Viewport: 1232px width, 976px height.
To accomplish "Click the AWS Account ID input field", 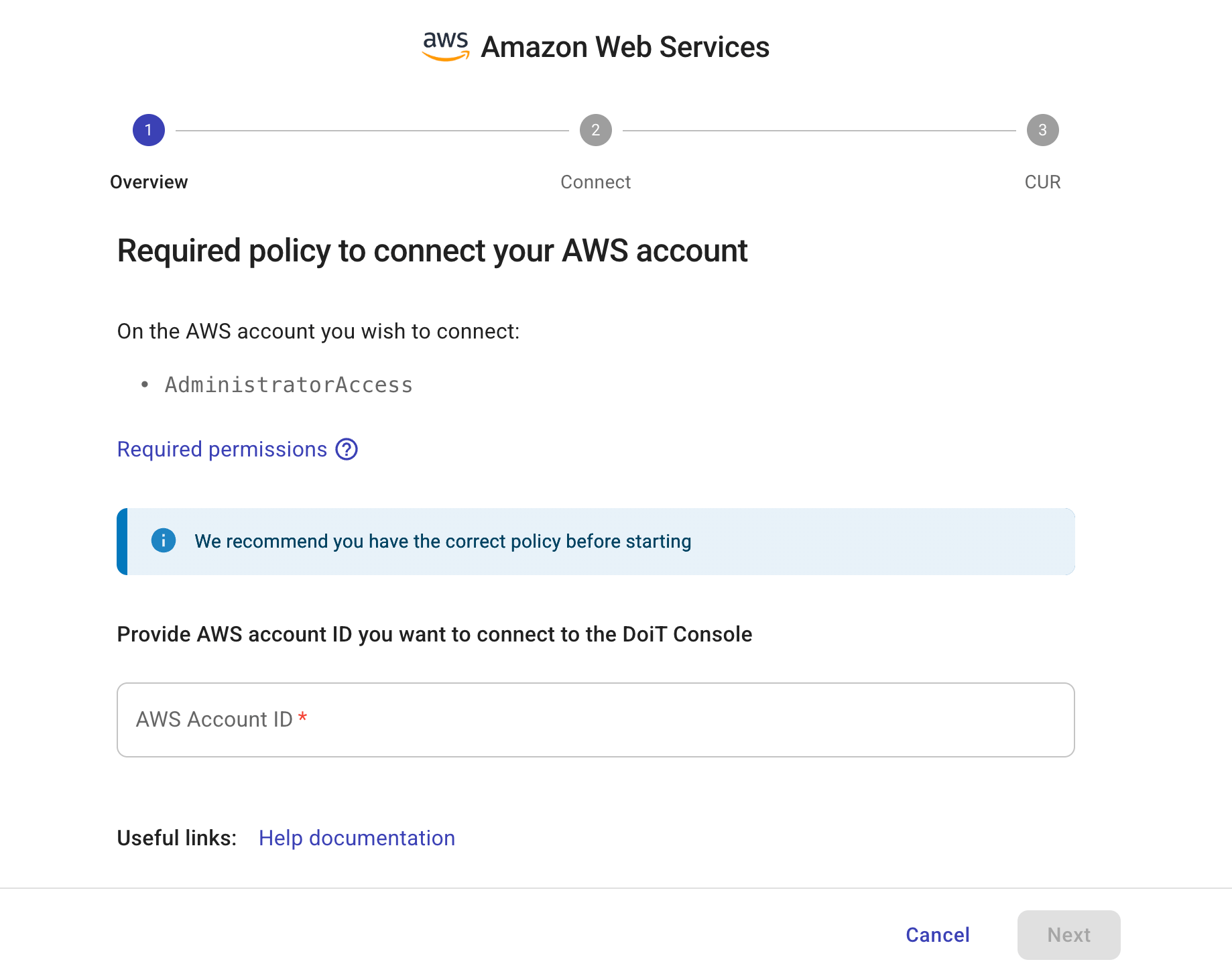I will (595, 719).
